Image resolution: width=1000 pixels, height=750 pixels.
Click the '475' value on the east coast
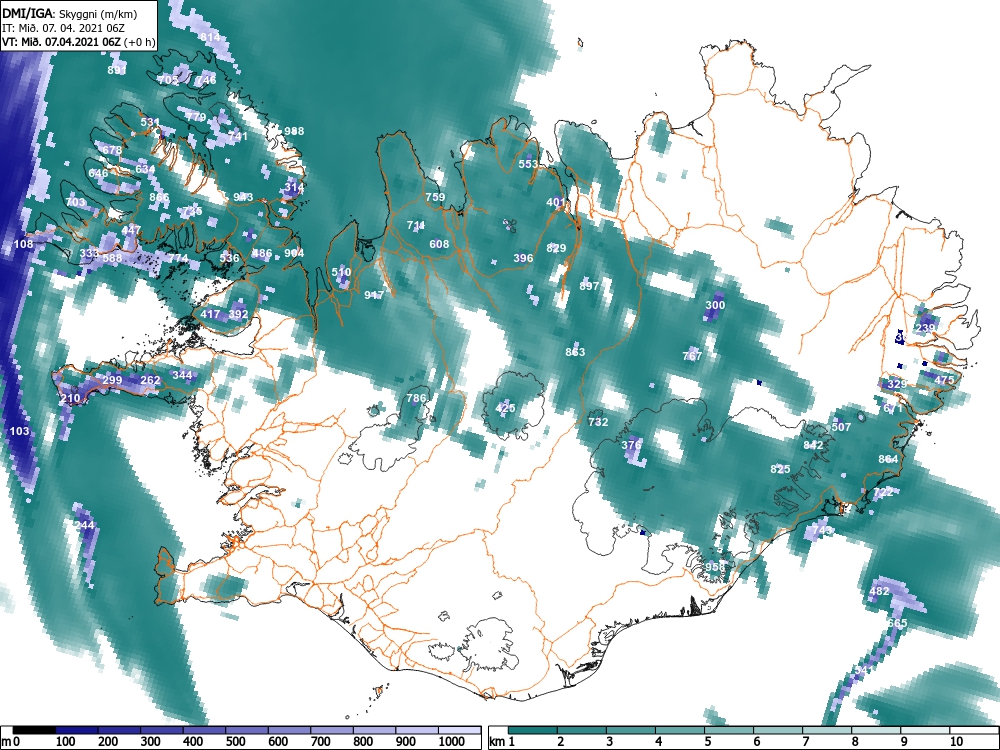[x=945, y=380]
